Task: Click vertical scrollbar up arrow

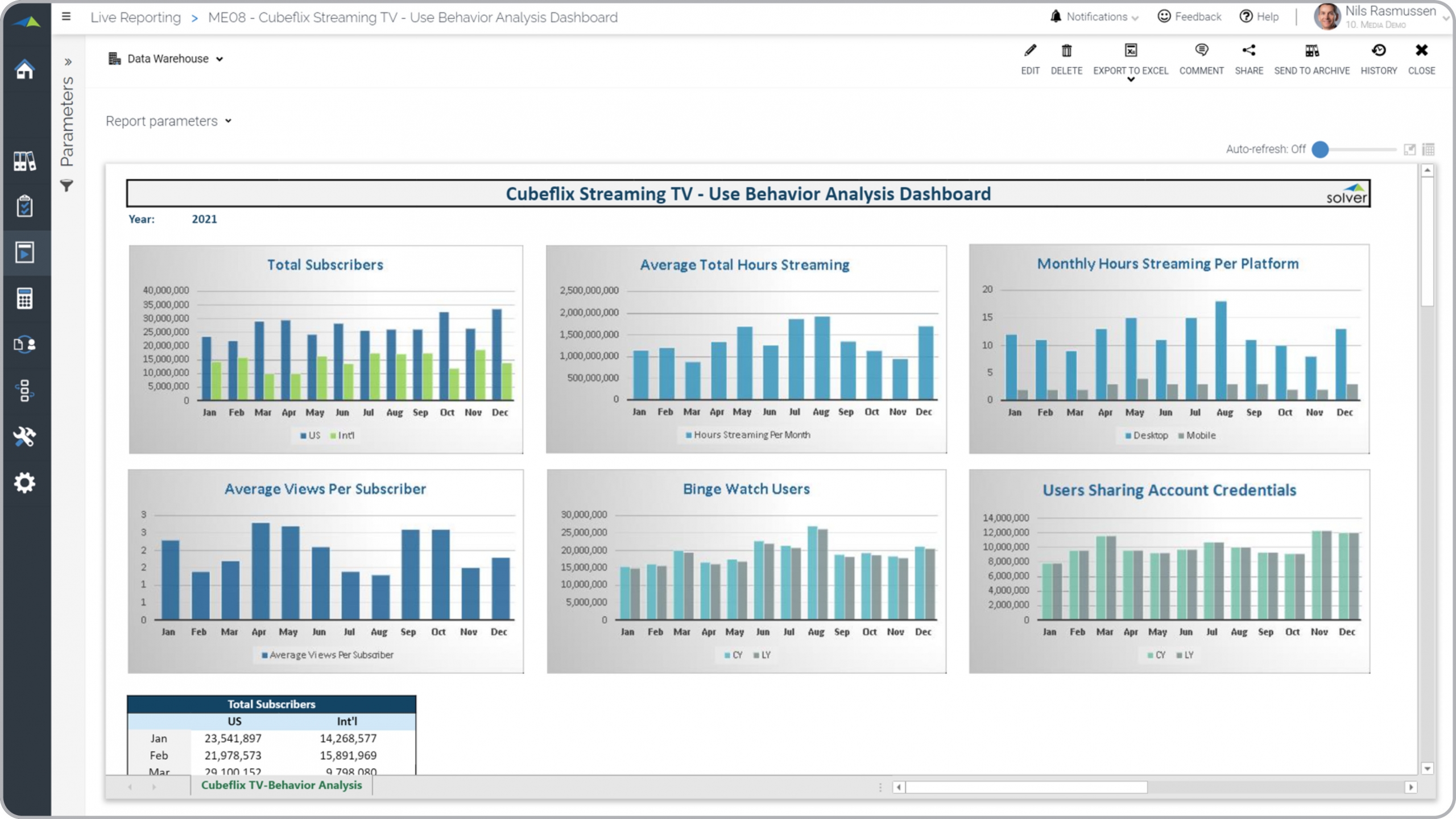Action: point(1427,170)
